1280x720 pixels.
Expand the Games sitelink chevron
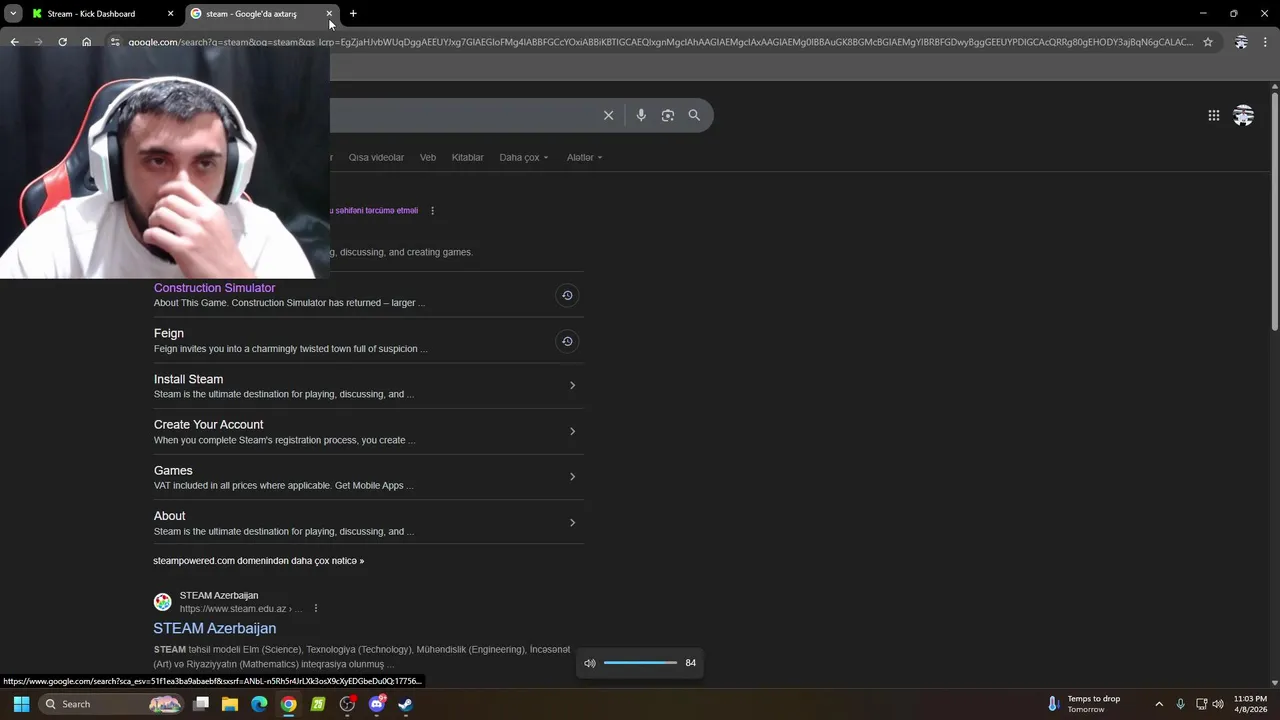pos(572,476)
